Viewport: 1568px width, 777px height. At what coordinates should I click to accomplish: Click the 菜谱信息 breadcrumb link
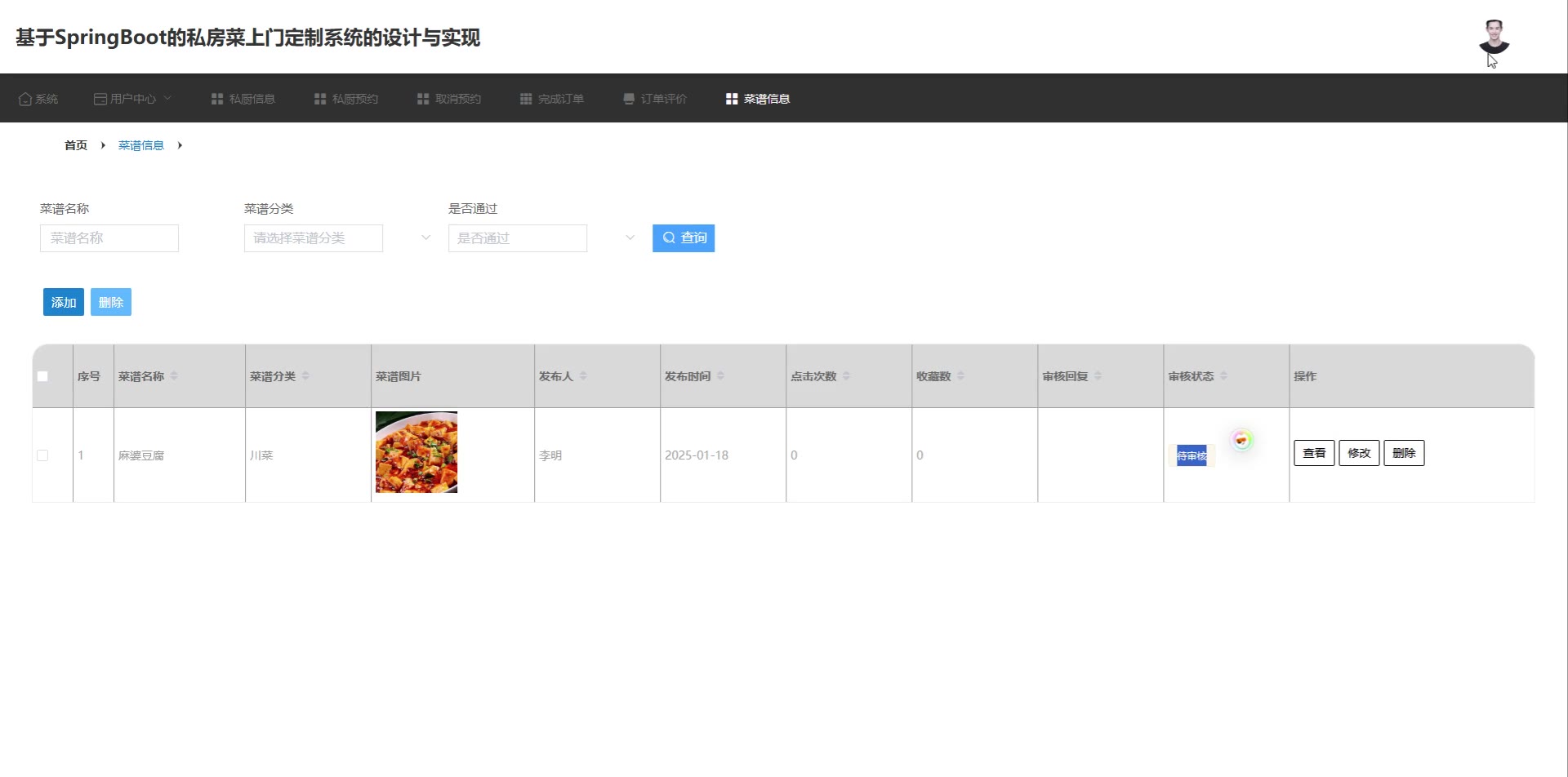[x=141, y=145]
